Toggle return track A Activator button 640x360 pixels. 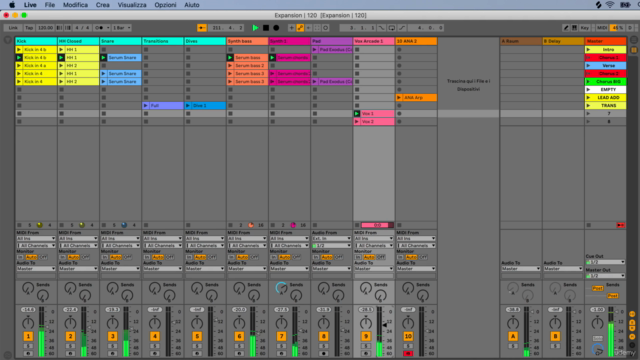click(513, 336)
